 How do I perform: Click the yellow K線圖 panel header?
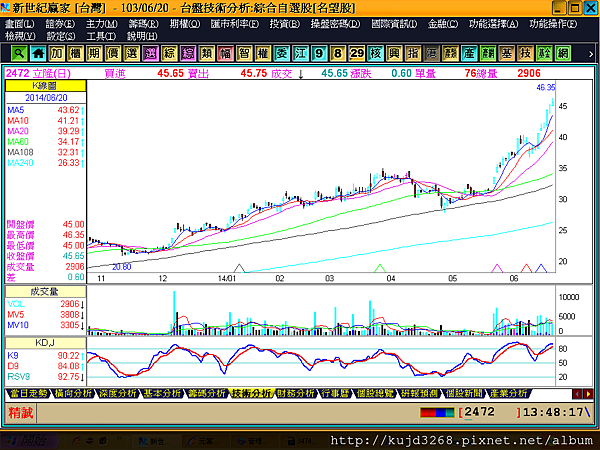[x=45, y=86]
